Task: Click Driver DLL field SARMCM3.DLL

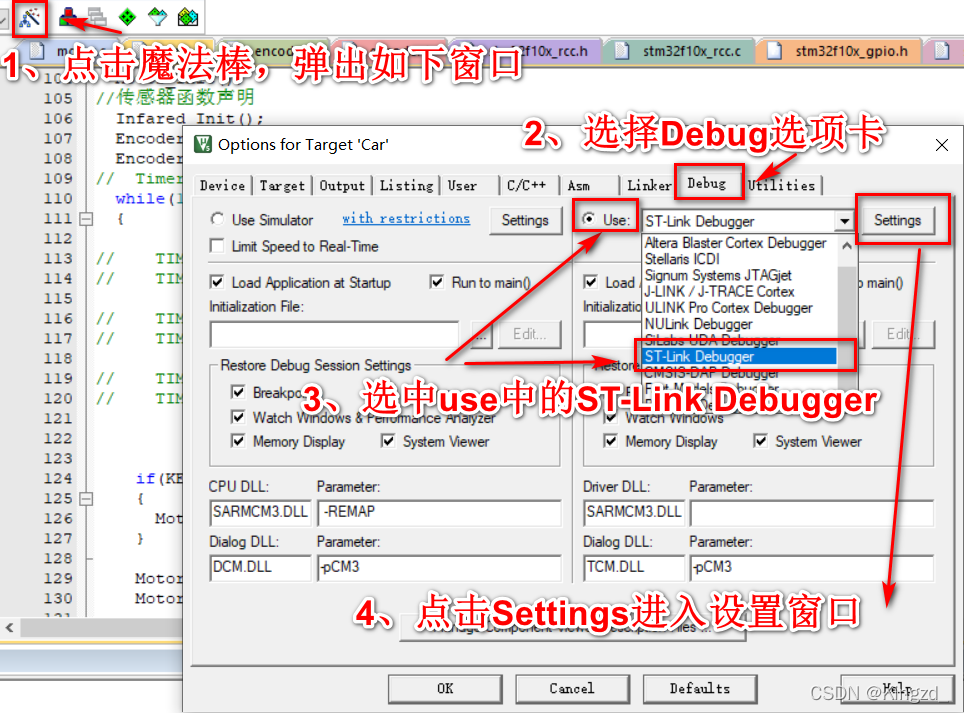Action: [x=634, y=513]
